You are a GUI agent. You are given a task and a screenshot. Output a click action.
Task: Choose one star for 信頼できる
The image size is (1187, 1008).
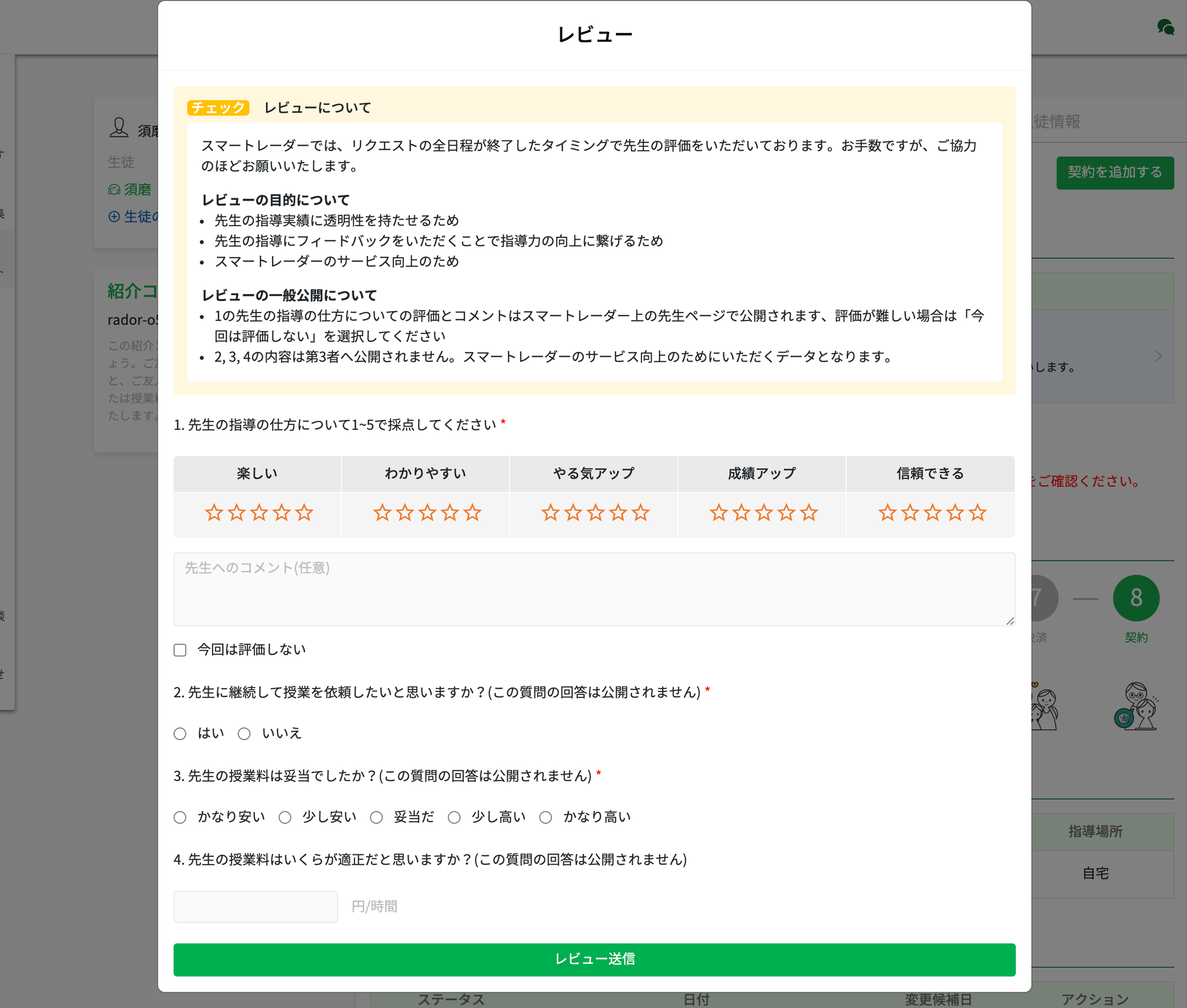[887, 512]
